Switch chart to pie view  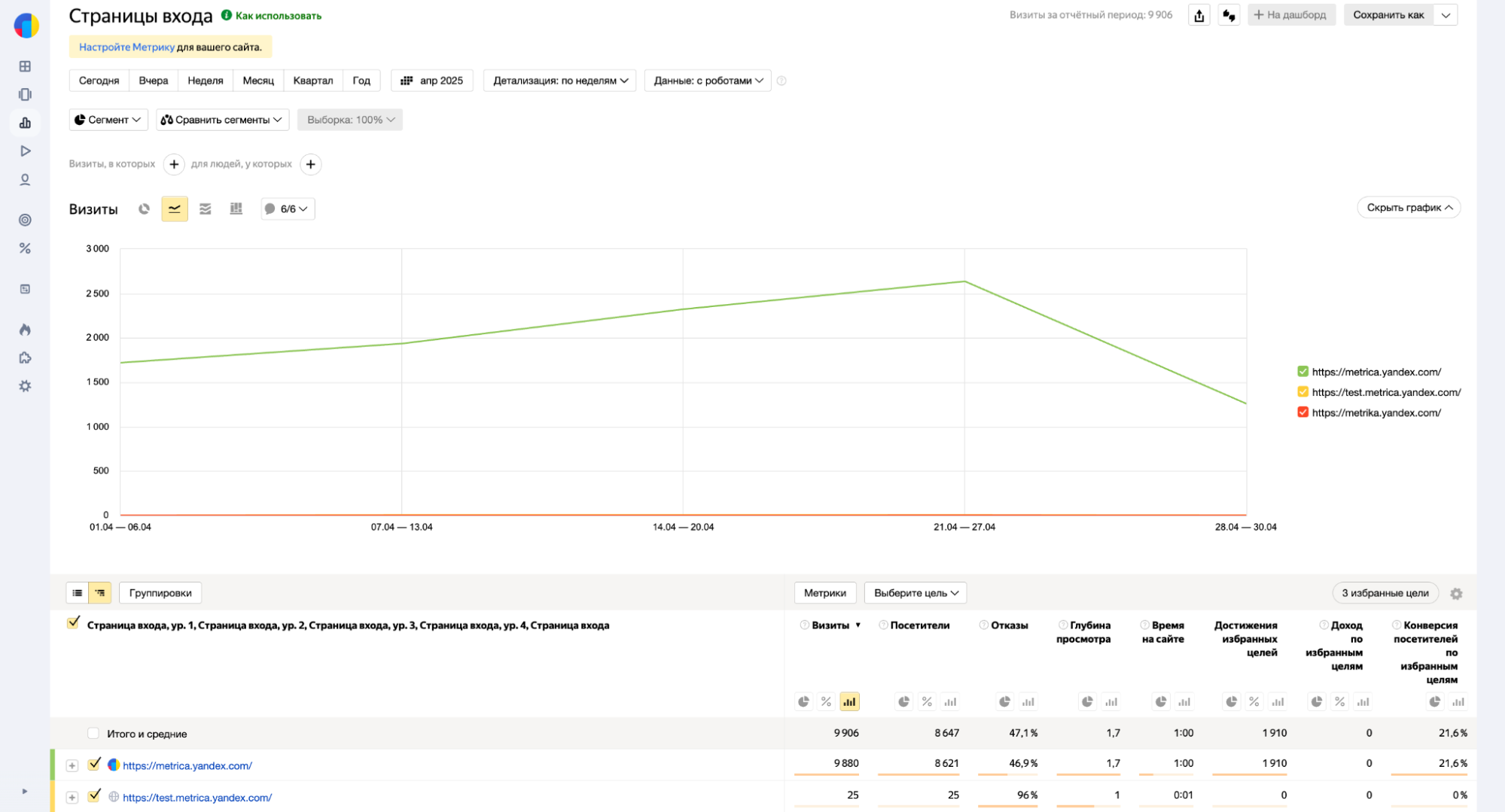[x=144, y=208]
